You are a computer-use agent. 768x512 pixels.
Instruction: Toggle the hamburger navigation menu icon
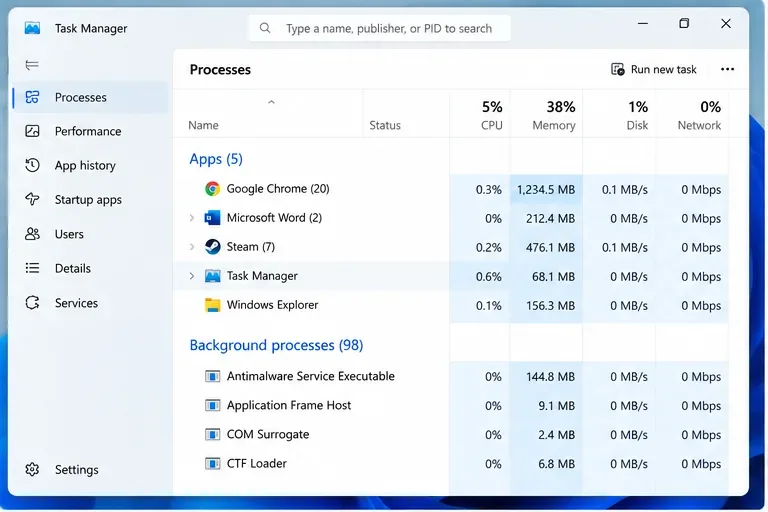32,65
